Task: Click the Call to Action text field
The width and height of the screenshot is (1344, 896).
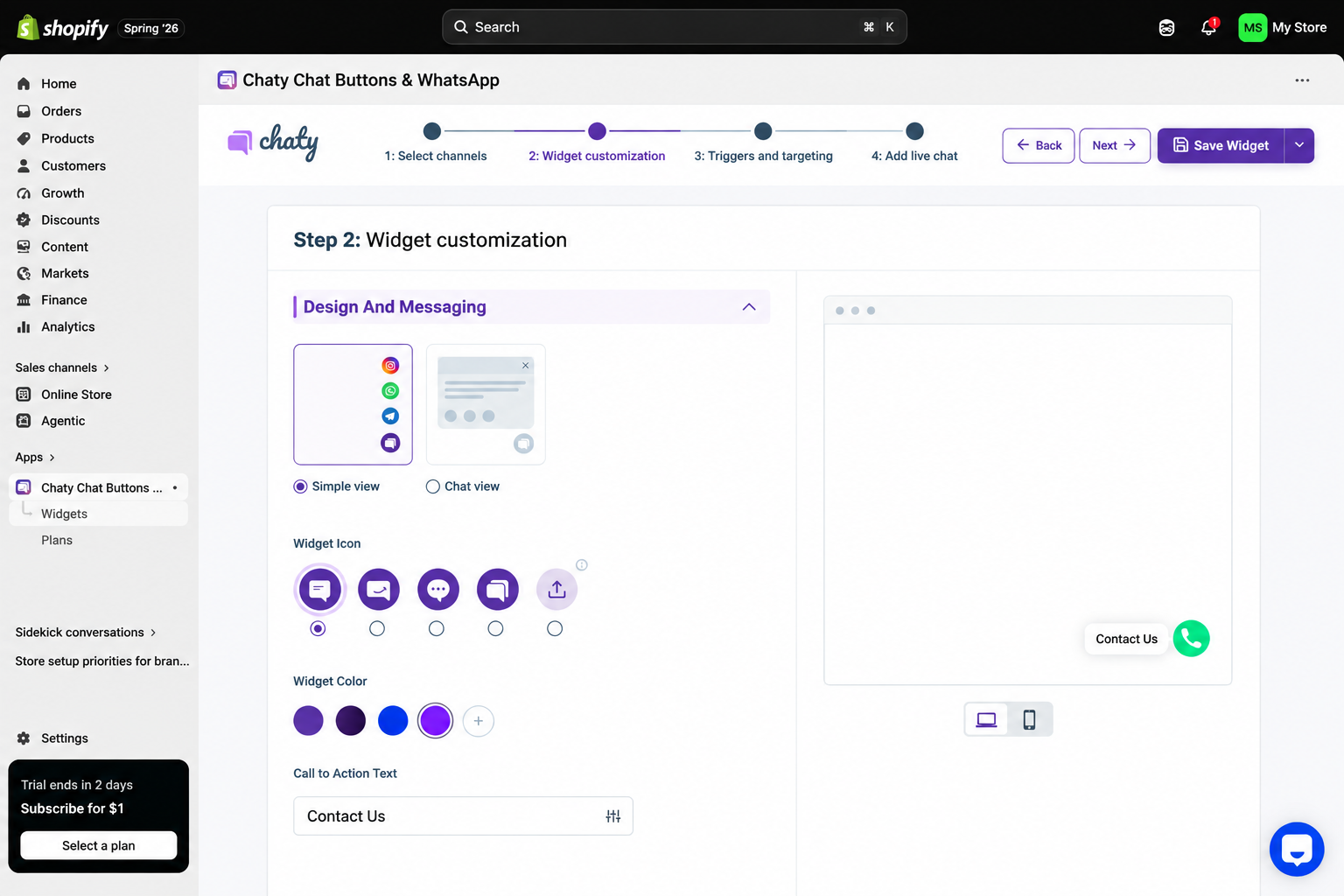Action: click(463, 815)
